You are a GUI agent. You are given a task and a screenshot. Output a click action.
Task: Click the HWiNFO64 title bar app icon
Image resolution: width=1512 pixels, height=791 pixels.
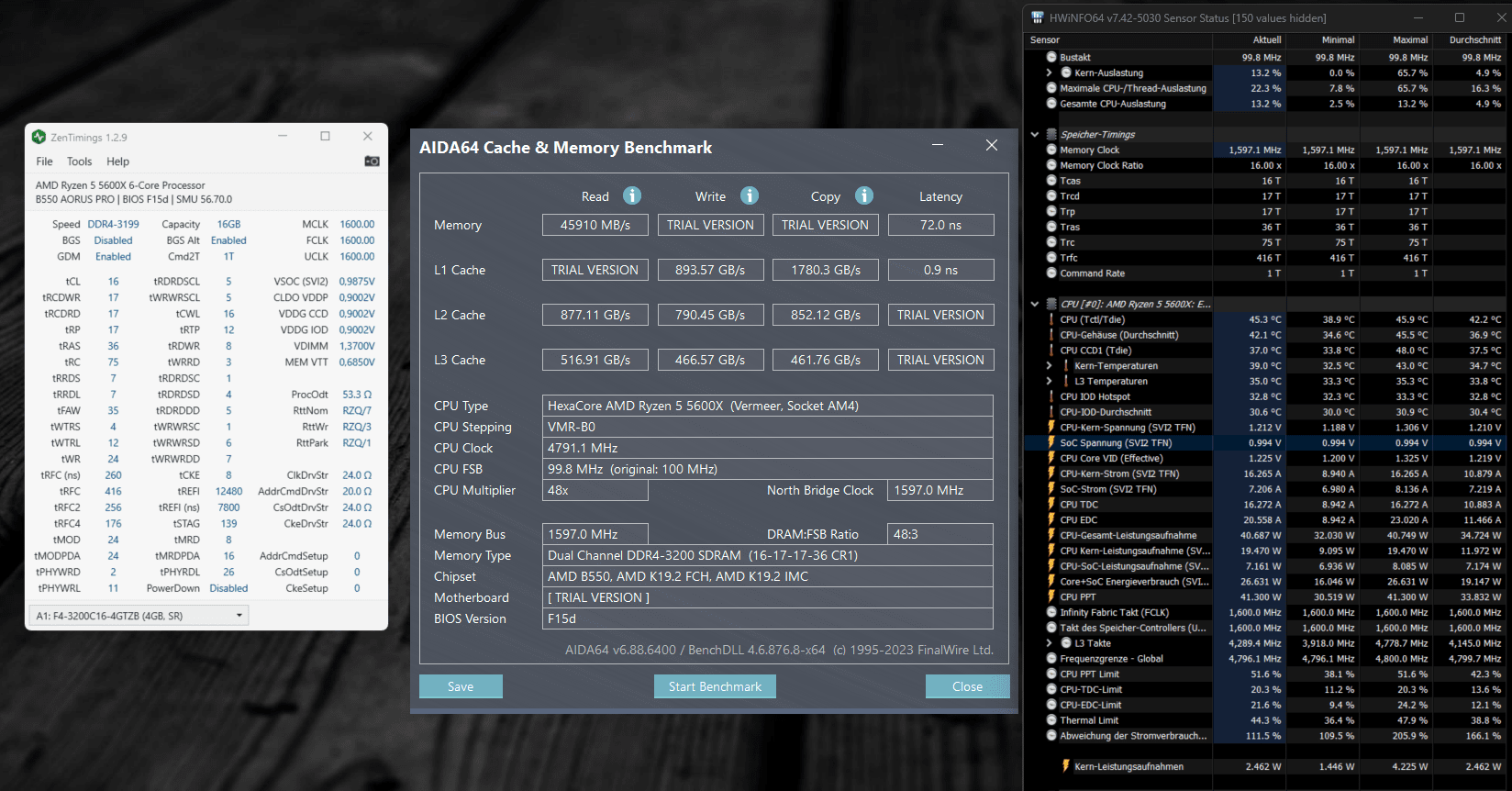[1038, 17]
